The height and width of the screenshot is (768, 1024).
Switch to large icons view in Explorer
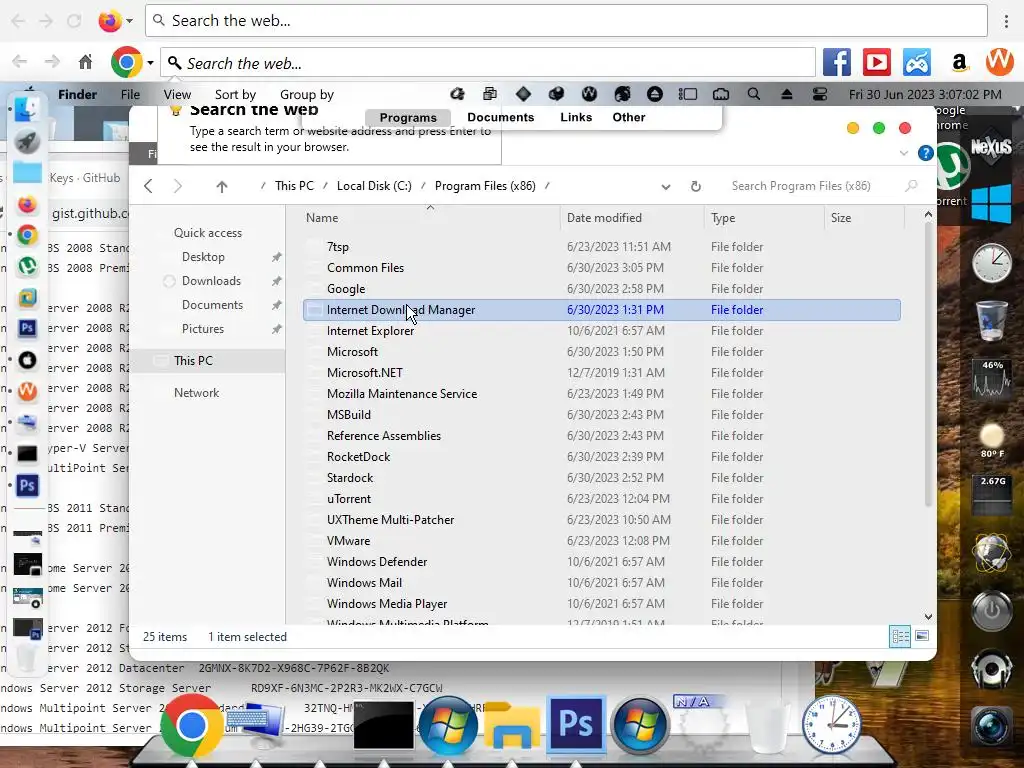[921, 635]
